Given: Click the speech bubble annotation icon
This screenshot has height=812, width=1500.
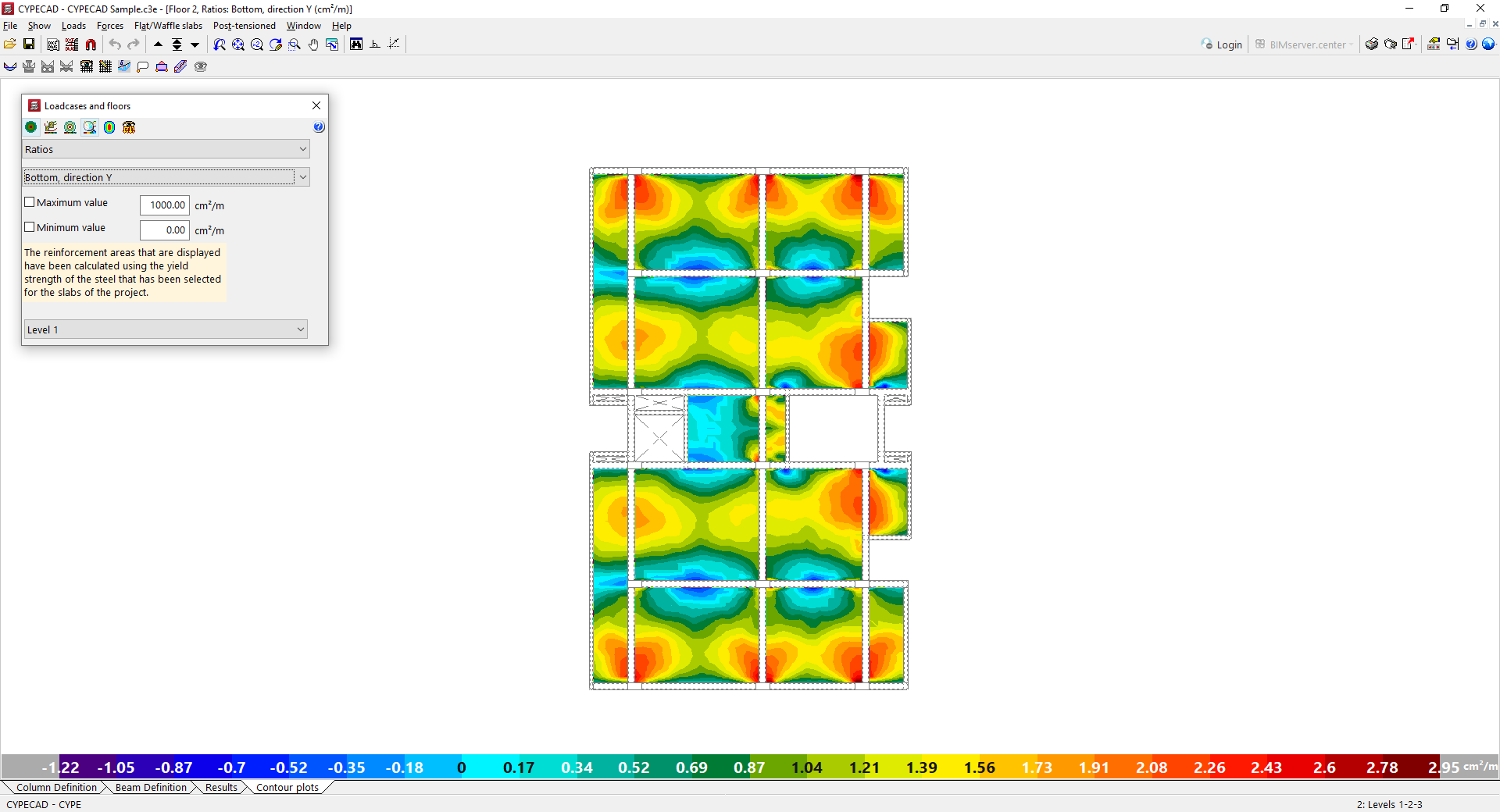Looking at the screenshot, I should pyautogui.click(x=143, y=66).
